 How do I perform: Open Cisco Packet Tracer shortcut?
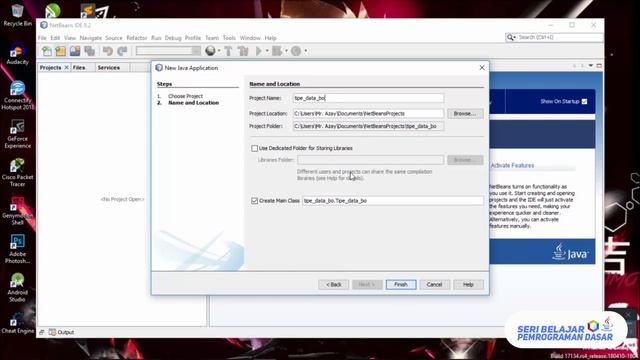pos(17,172)
